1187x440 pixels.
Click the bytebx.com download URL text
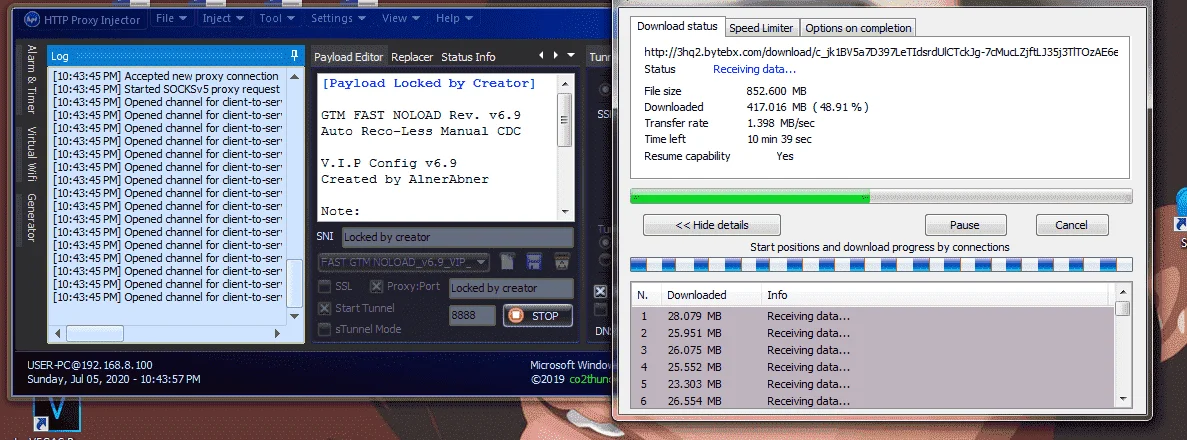(881, 52)
